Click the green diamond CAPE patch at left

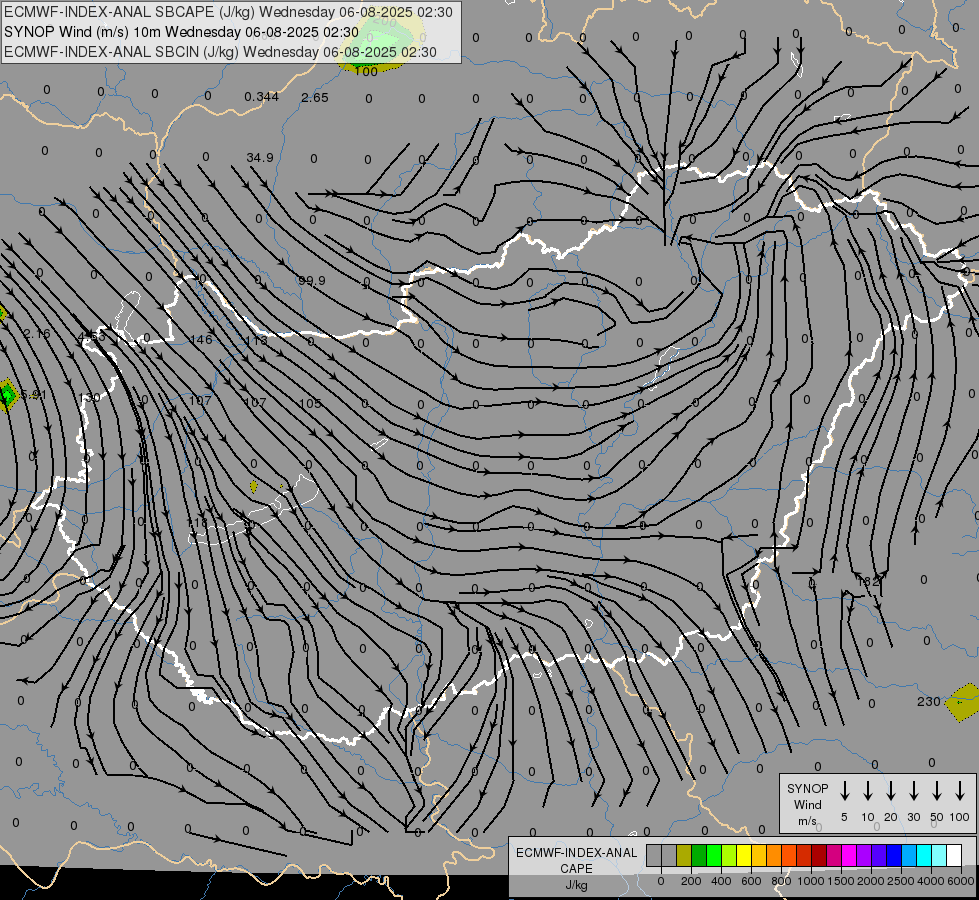(x=7, y=395)
